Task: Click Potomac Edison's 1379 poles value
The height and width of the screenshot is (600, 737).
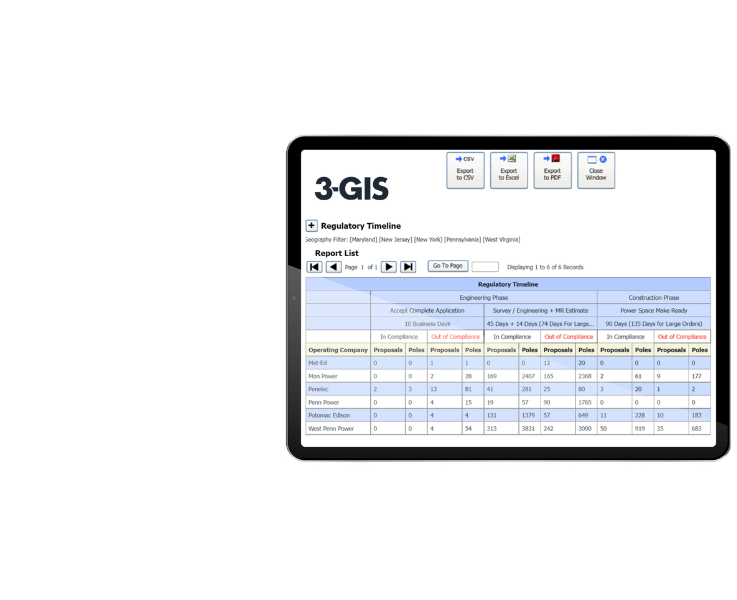Action: [528, 416]
